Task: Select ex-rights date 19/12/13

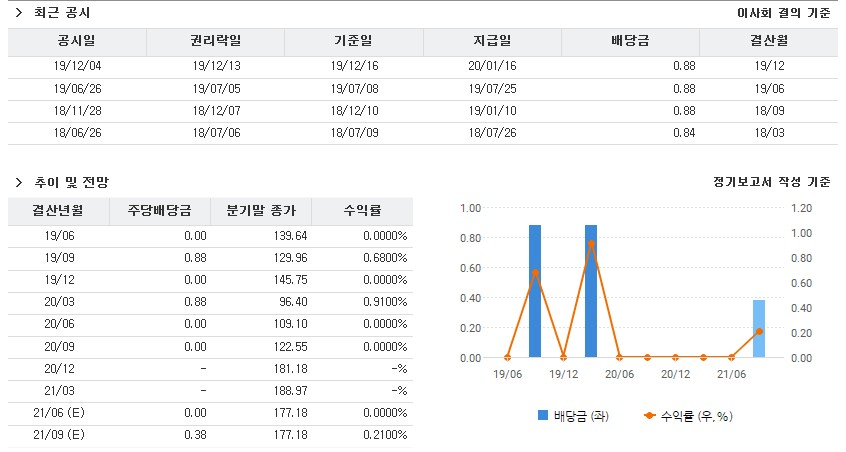Action: pos(216,66)
